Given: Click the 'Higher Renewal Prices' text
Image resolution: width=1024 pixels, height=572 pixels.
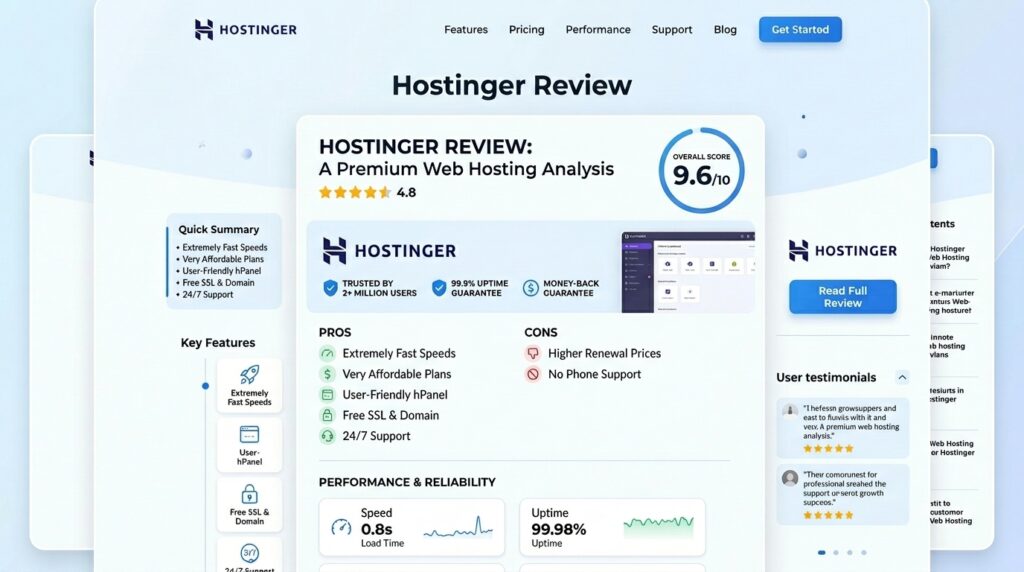Looking at the screenshot, I should [604, 353].
